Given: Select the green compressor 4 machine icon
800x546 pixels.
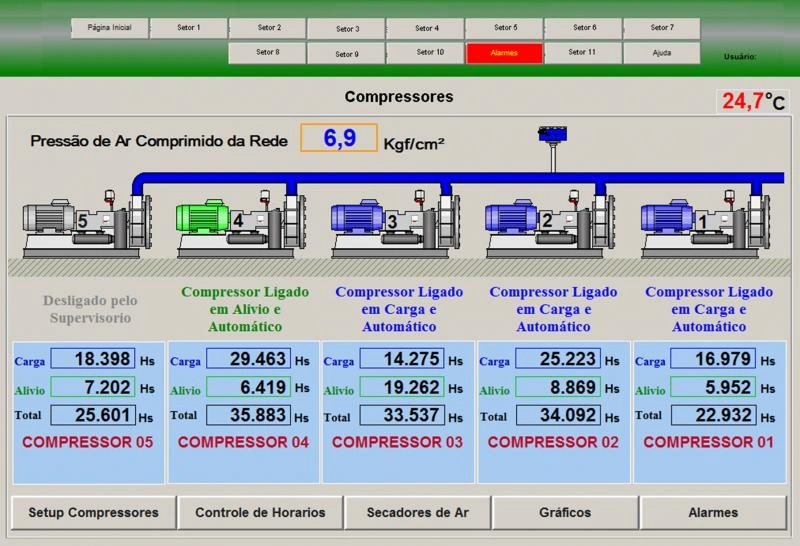Looking at the screenshot, I should [x=240, y=225].
